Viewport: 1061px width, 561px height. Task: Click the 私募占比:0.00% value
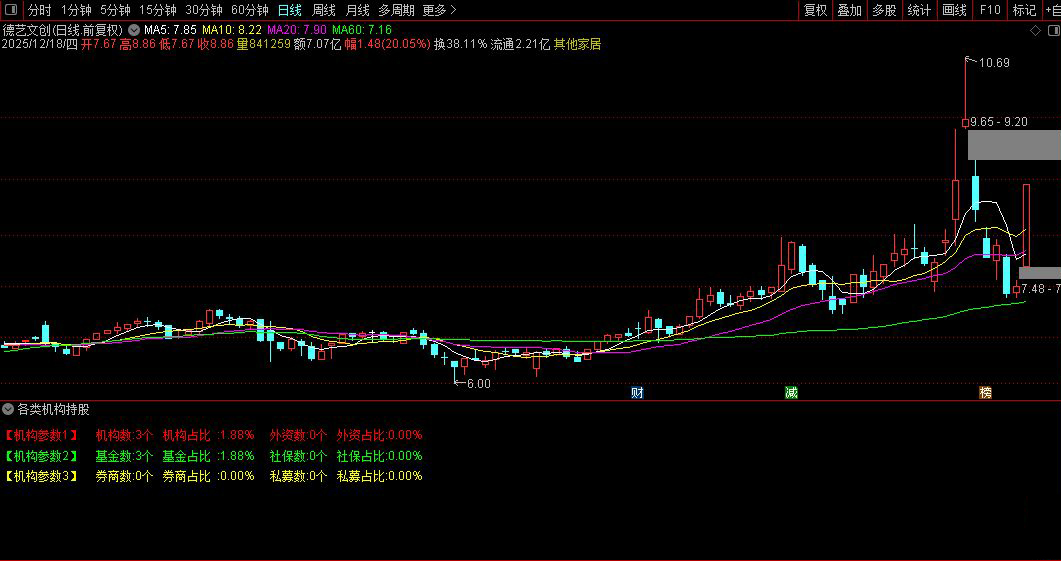coord(380,476)
